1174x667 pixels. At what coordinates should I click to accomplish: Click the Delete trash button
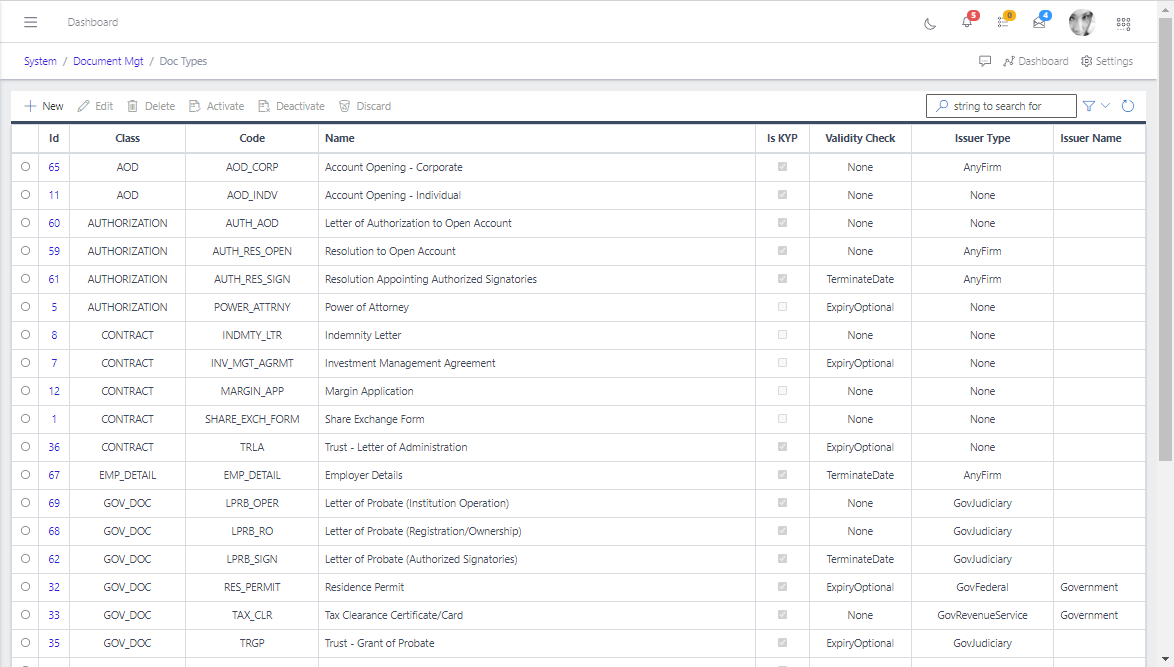pos(150,106)
